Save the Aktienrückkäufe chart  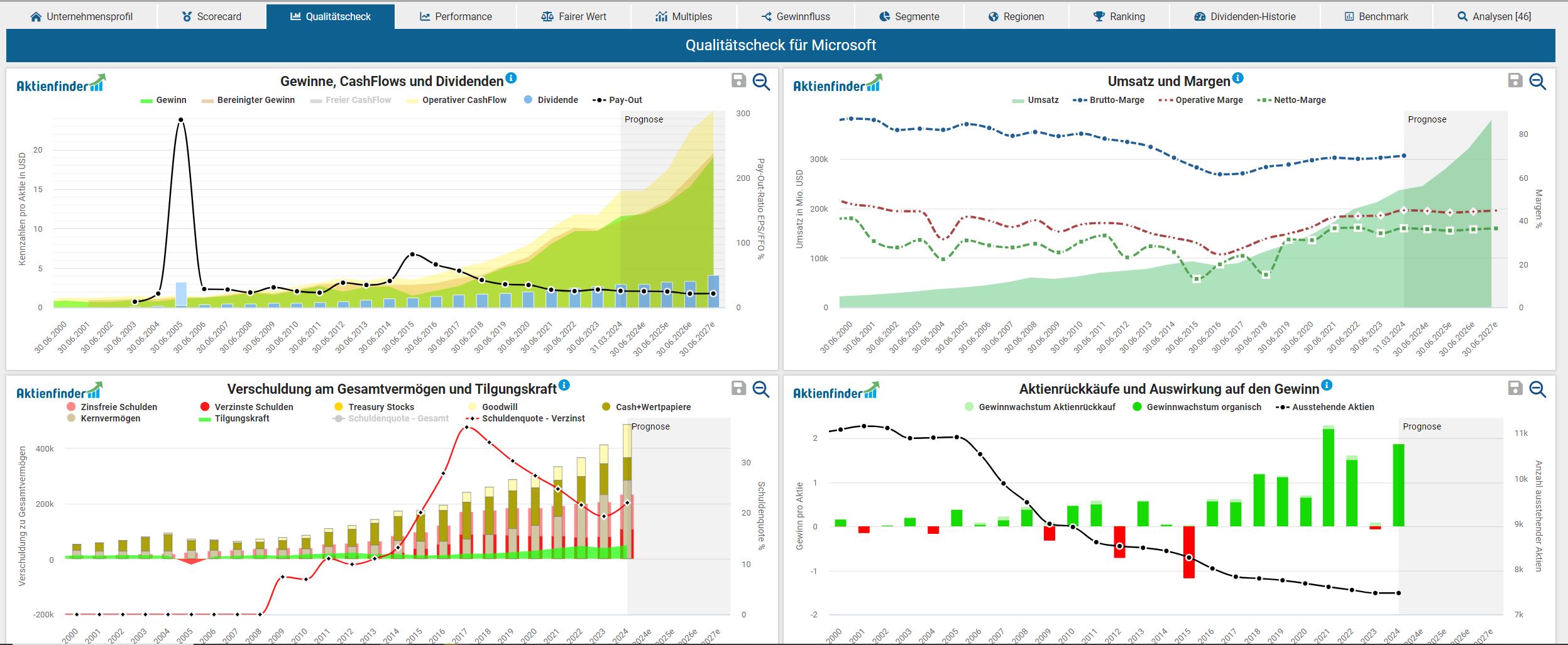click(1515, 388)
